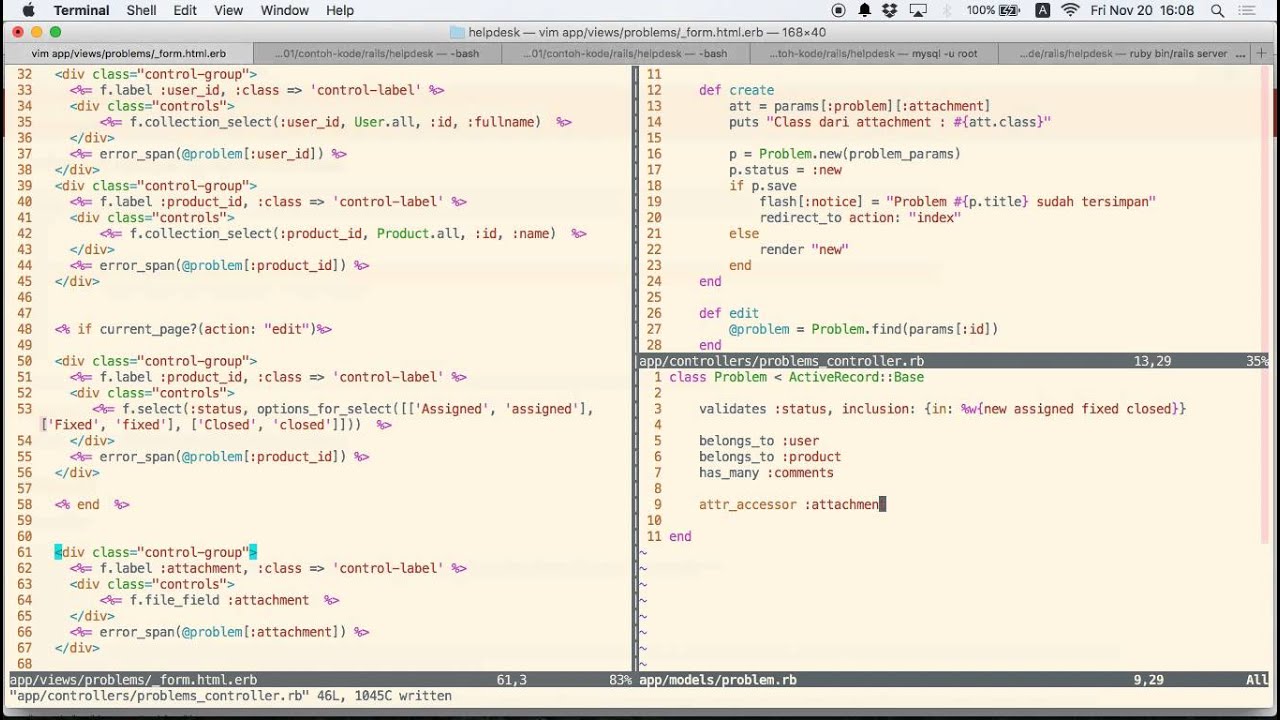The width and height of the screenshot is (1280, 720).
Task: Click the app/views/problems/_form.html.erb status line
Action: [320, 680]
